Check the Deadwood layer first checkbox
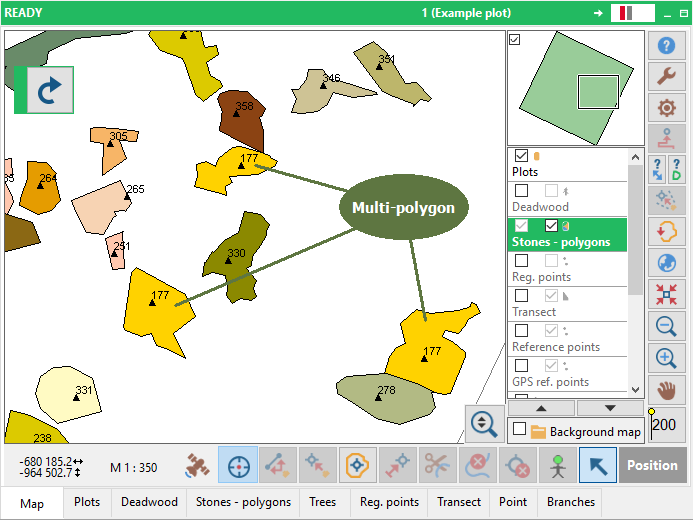Image resolution: width=693 pixels, height=520 pixels. [521, 190]
